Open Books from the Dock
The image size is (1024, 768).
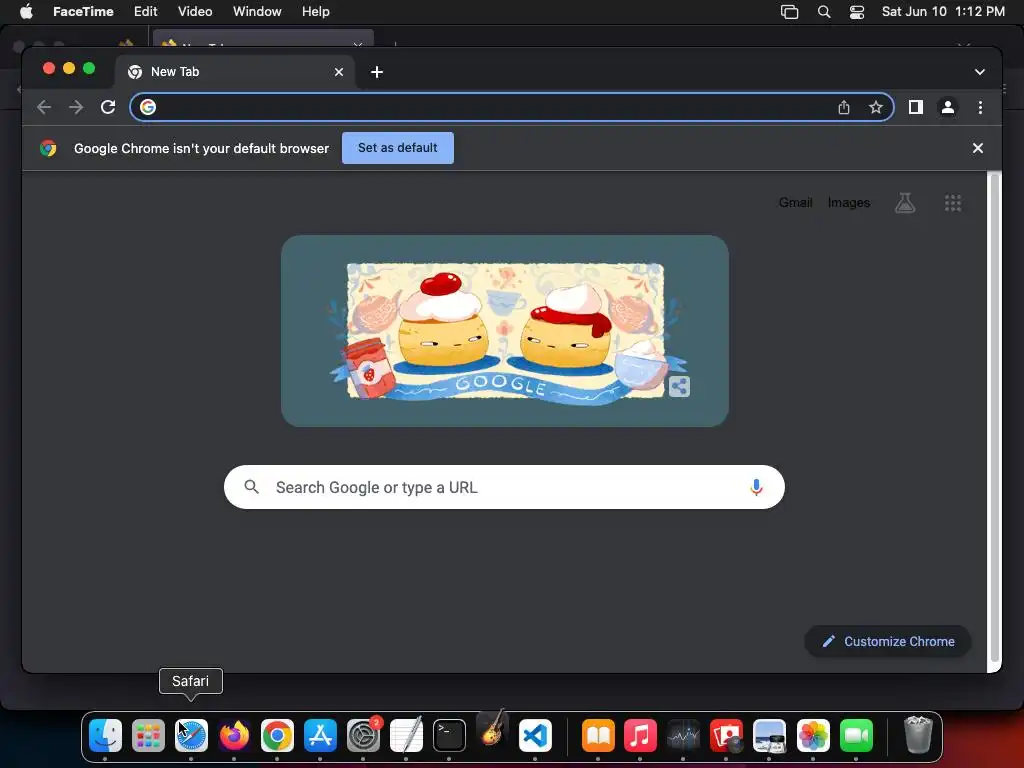(x=598, y=736)
